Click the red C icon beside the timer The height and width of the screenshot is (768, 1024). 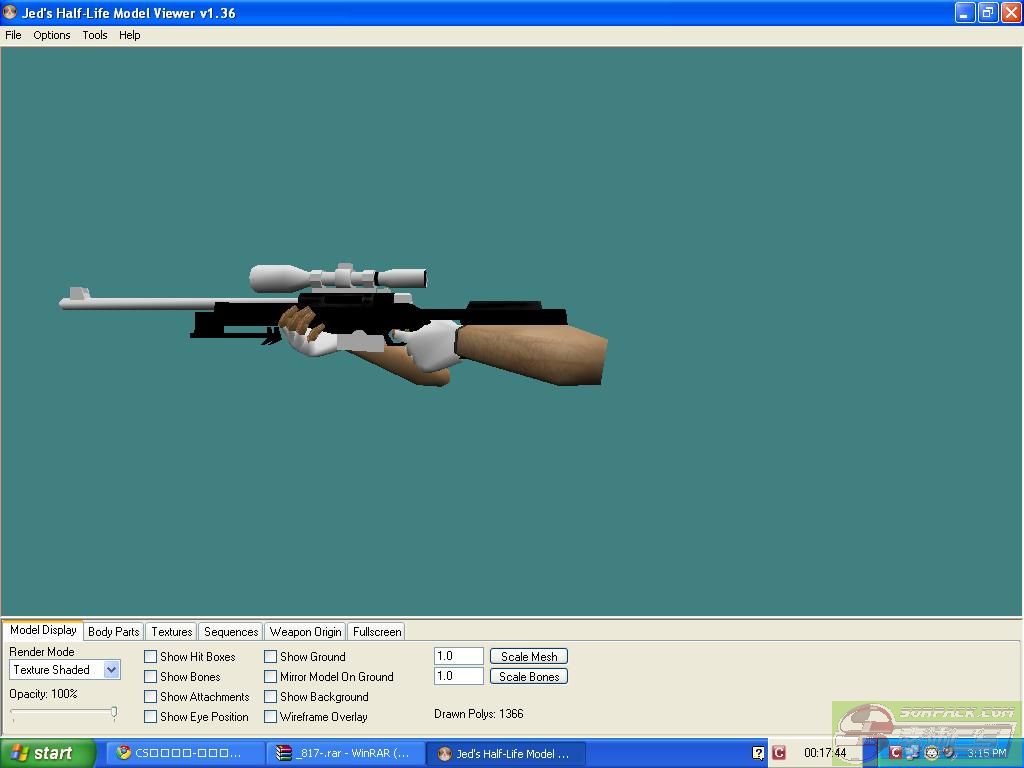779,753
